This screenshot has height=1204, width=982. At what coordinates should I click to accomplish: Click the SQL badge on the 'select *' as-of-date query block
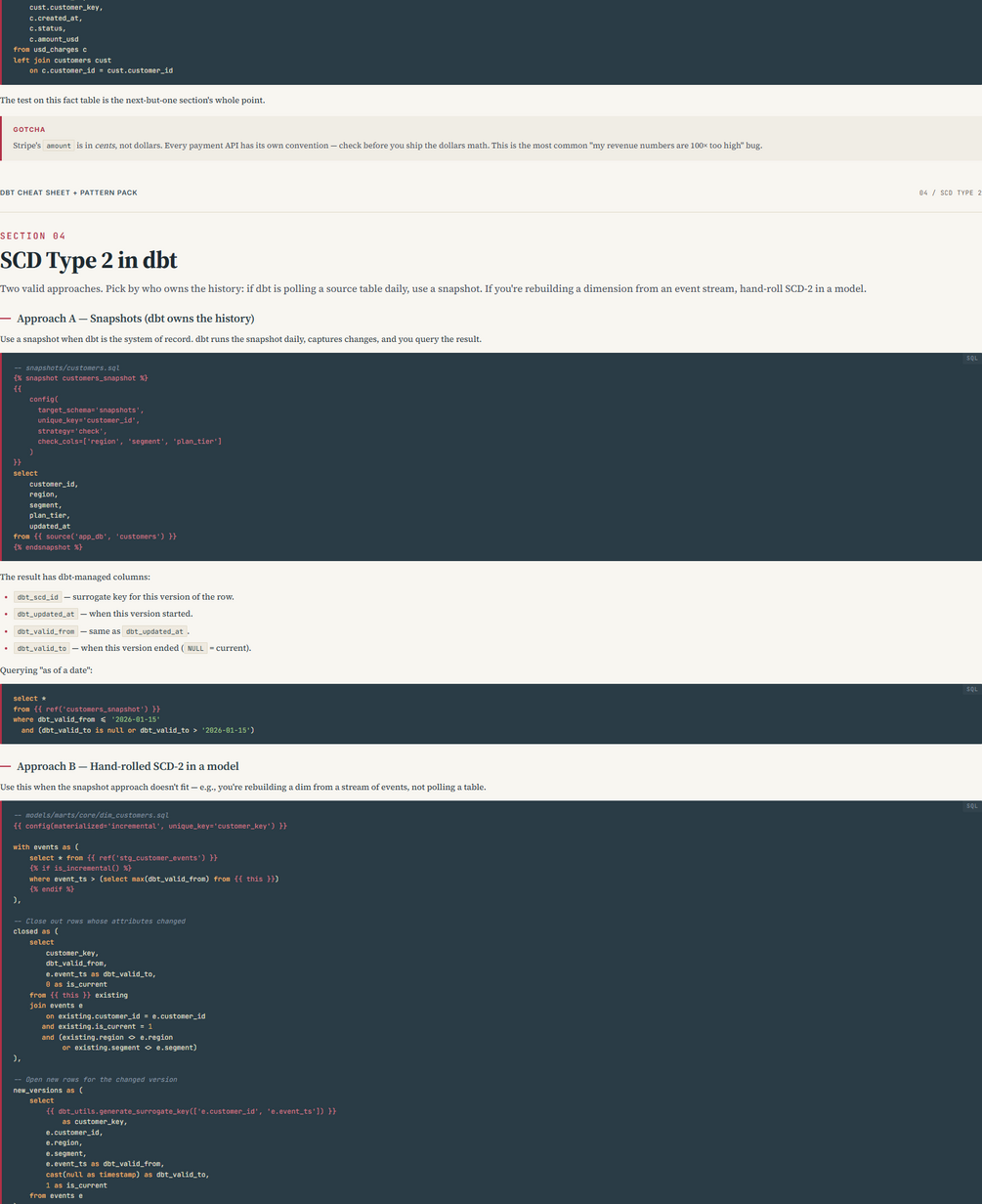click(971, 689)
